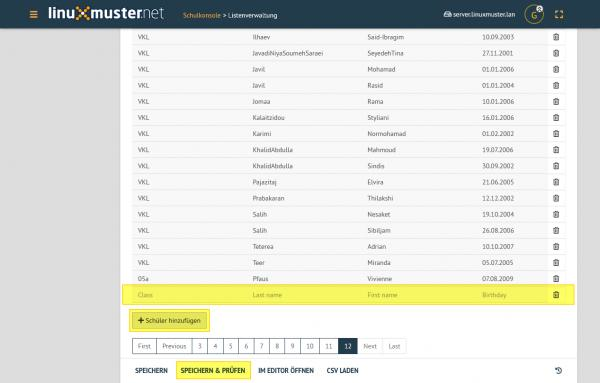Click the linuxmuster.net logo
600x383 pixels.
(106, 13)
